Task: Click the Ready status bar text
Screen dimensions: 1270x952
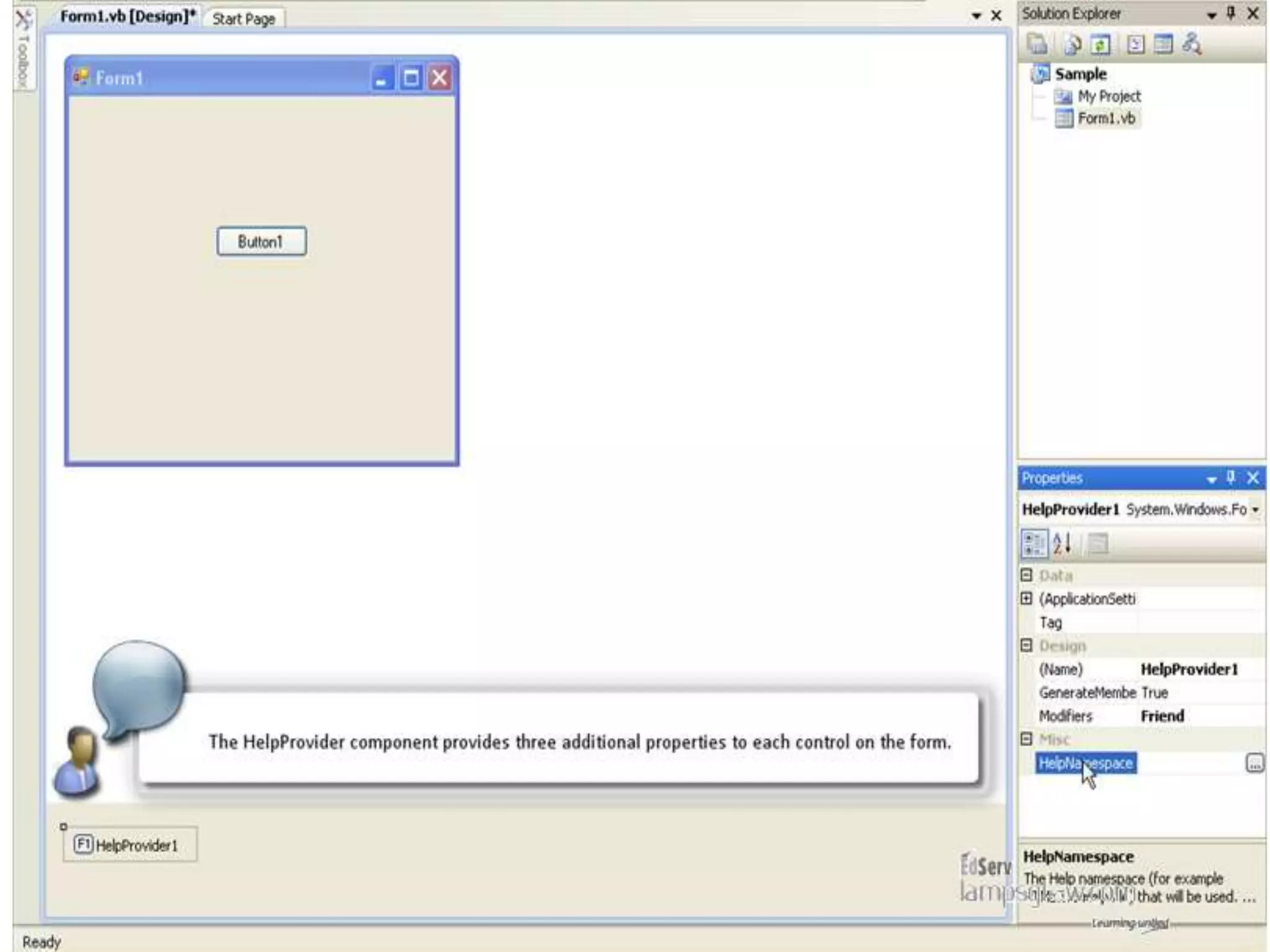Action: [x=42, y=941]
